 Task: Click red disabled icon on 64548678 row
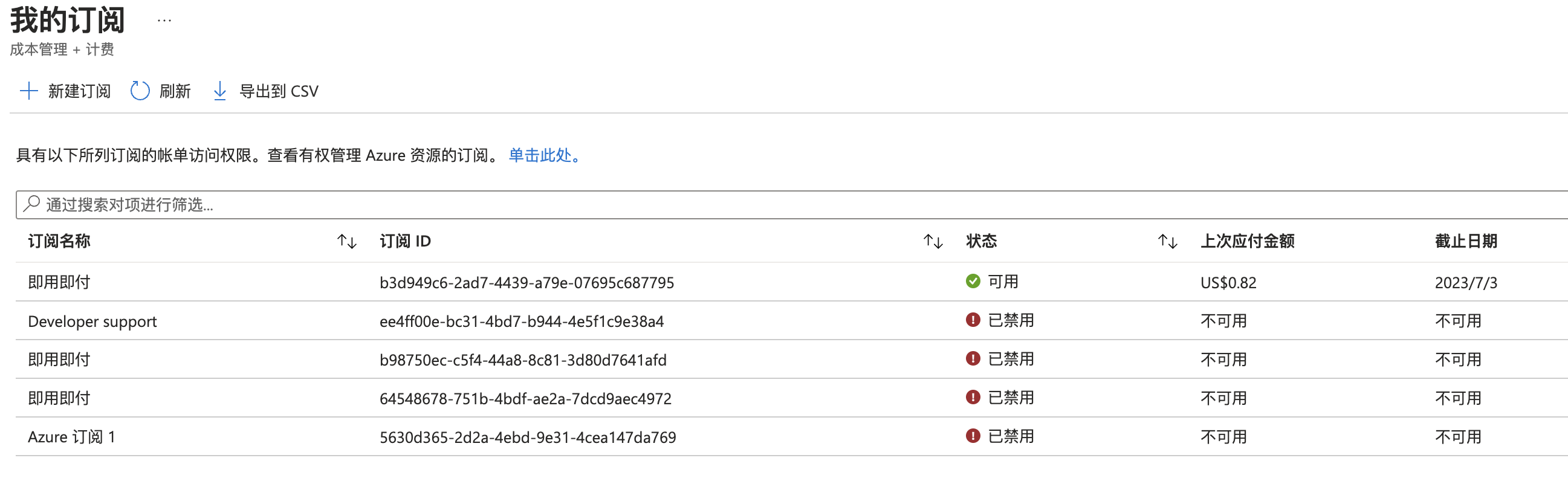coord(973,398)
